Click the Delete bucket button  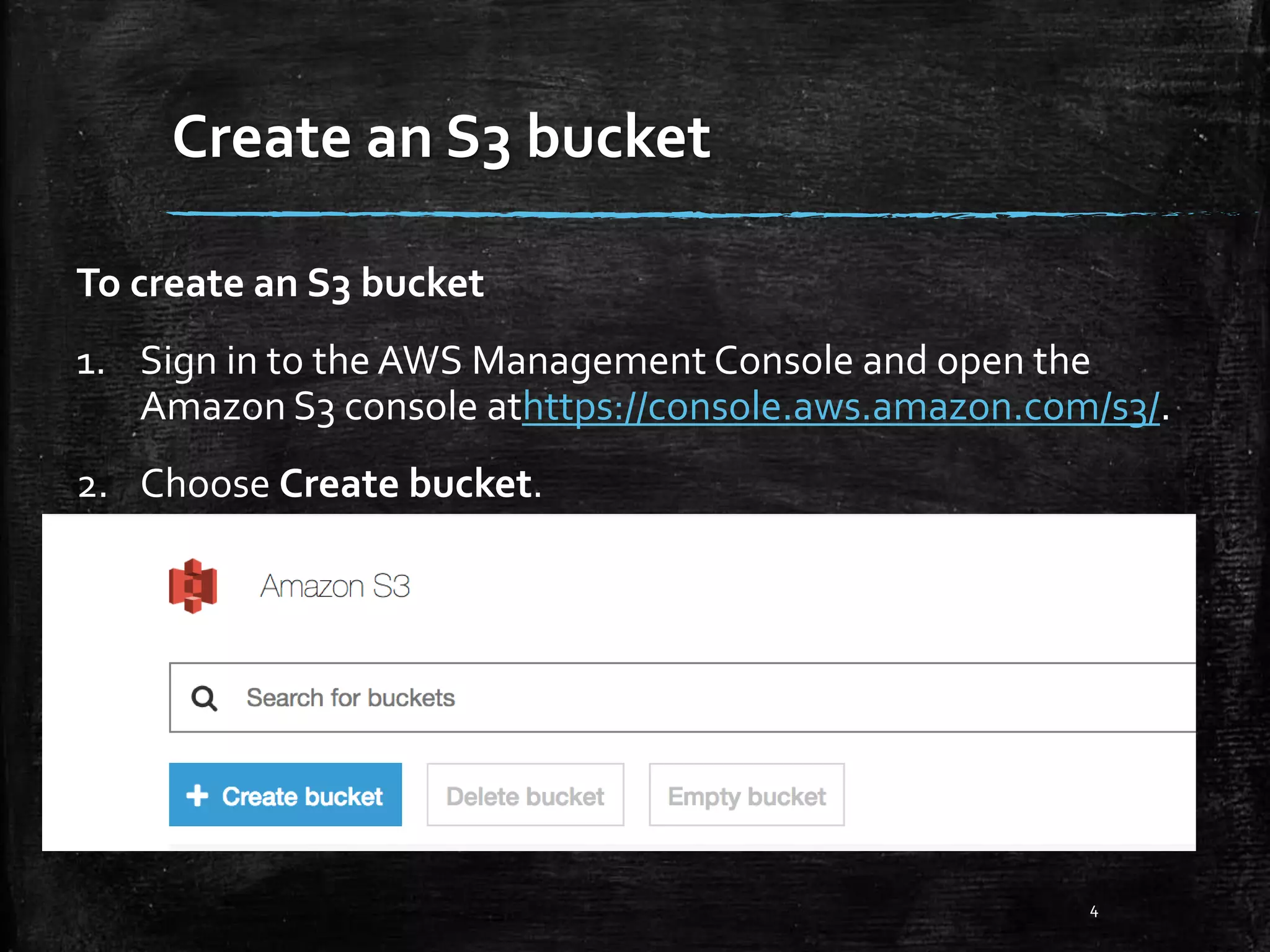(x=525, y=795)
